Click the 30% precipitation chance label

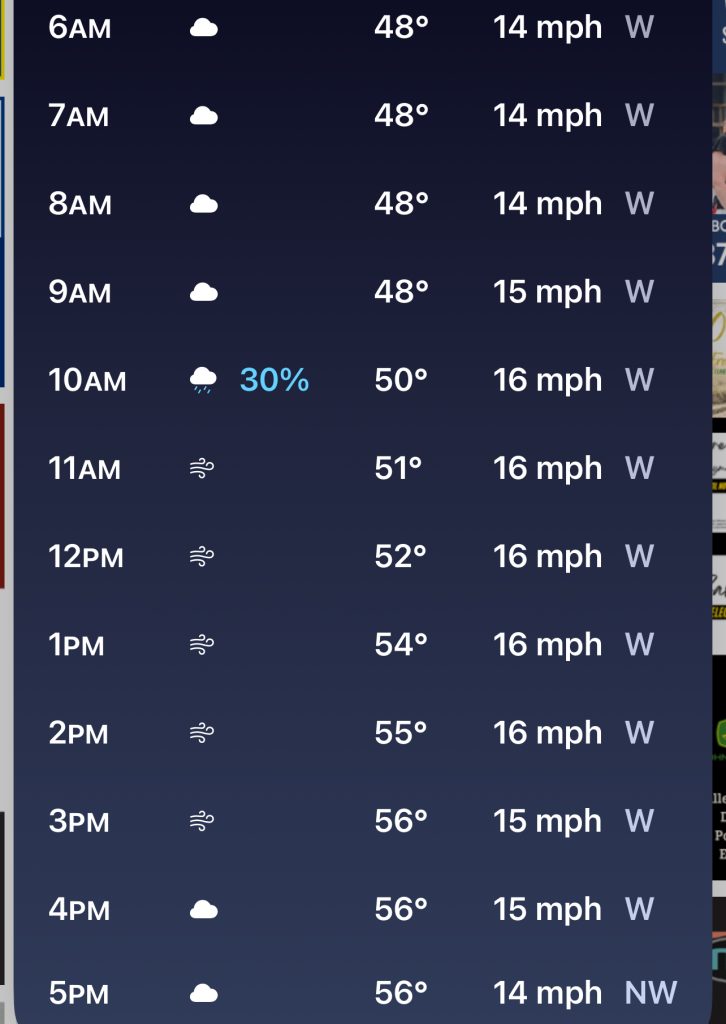click(274, 381)
